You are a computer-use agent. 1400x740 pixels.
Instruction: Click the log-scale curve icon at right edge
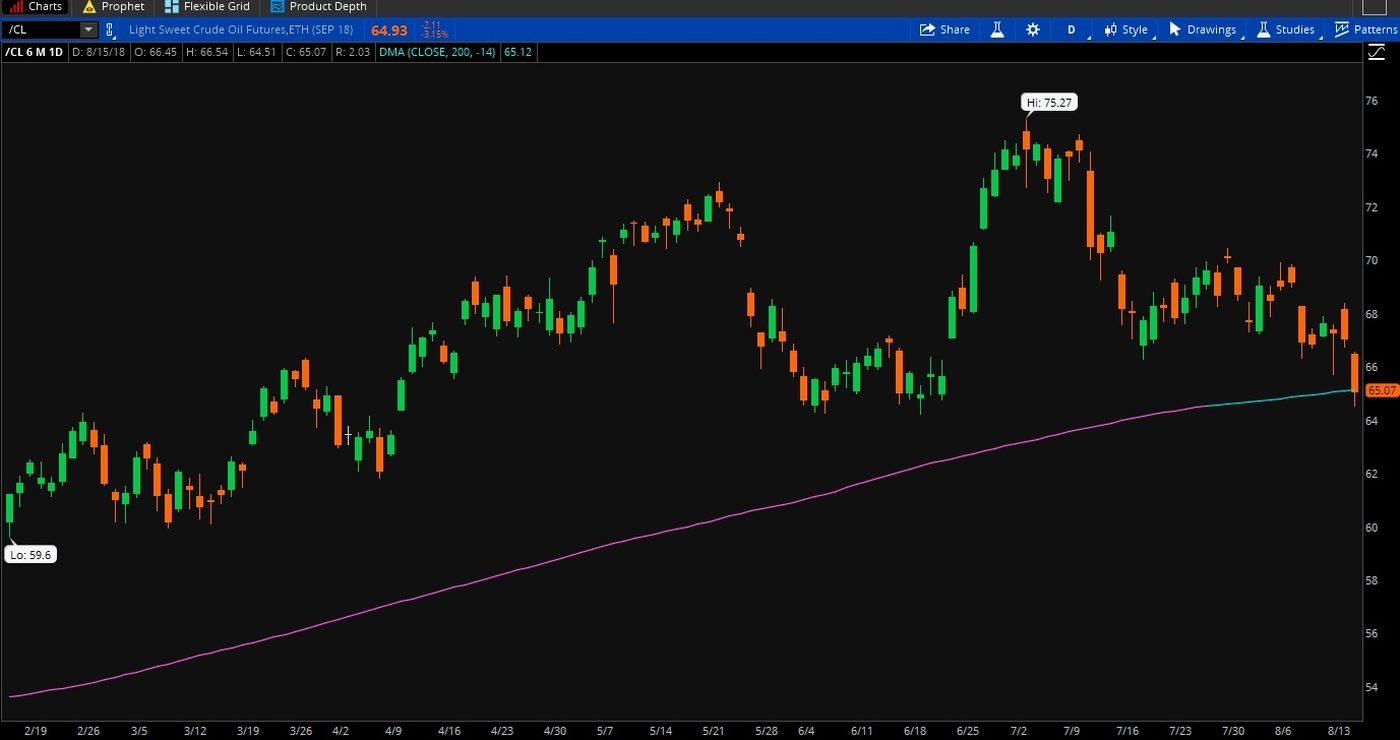click(1378, 52)
